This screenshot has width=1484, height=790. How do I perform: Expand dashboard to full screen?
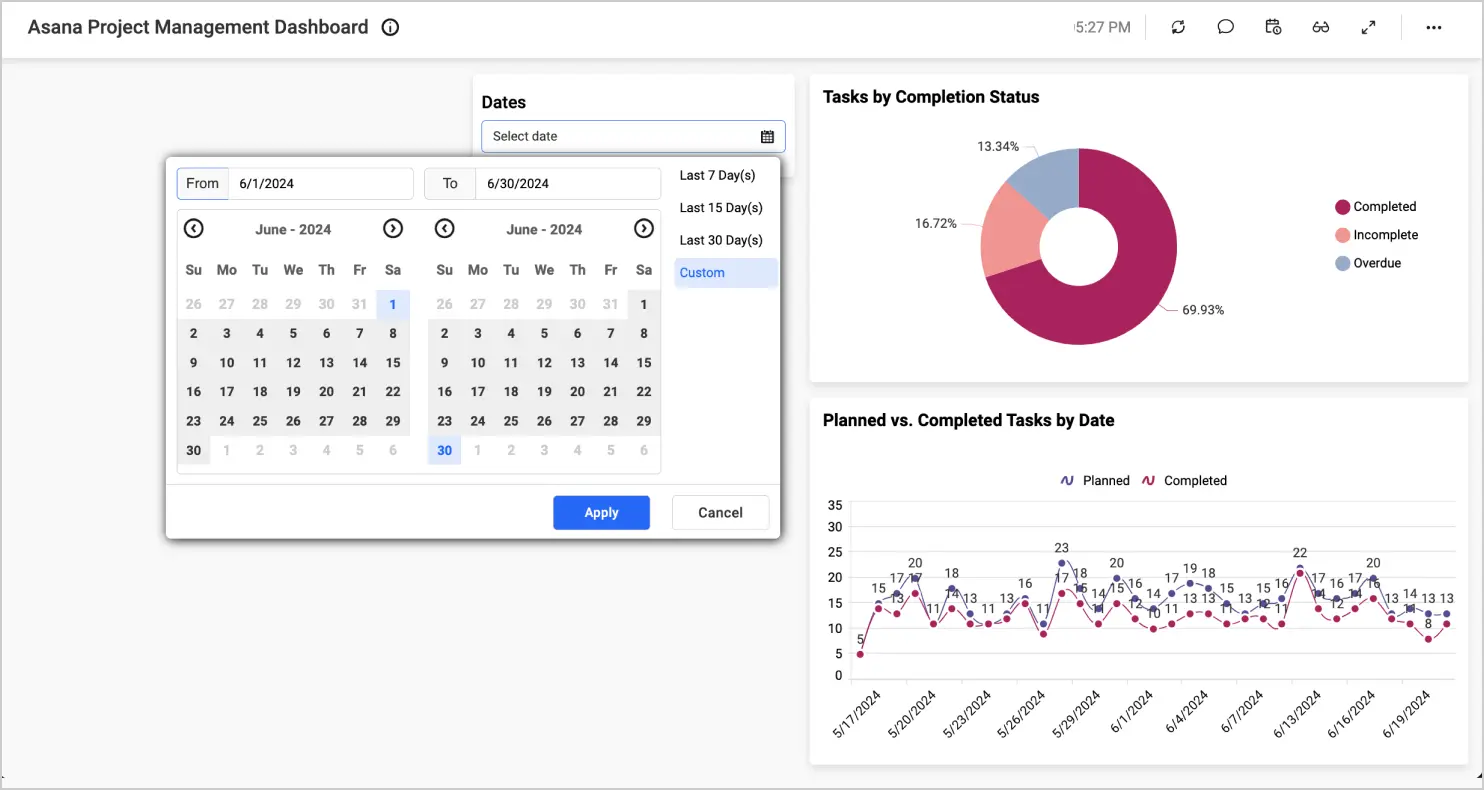(x=1368, y=28)
